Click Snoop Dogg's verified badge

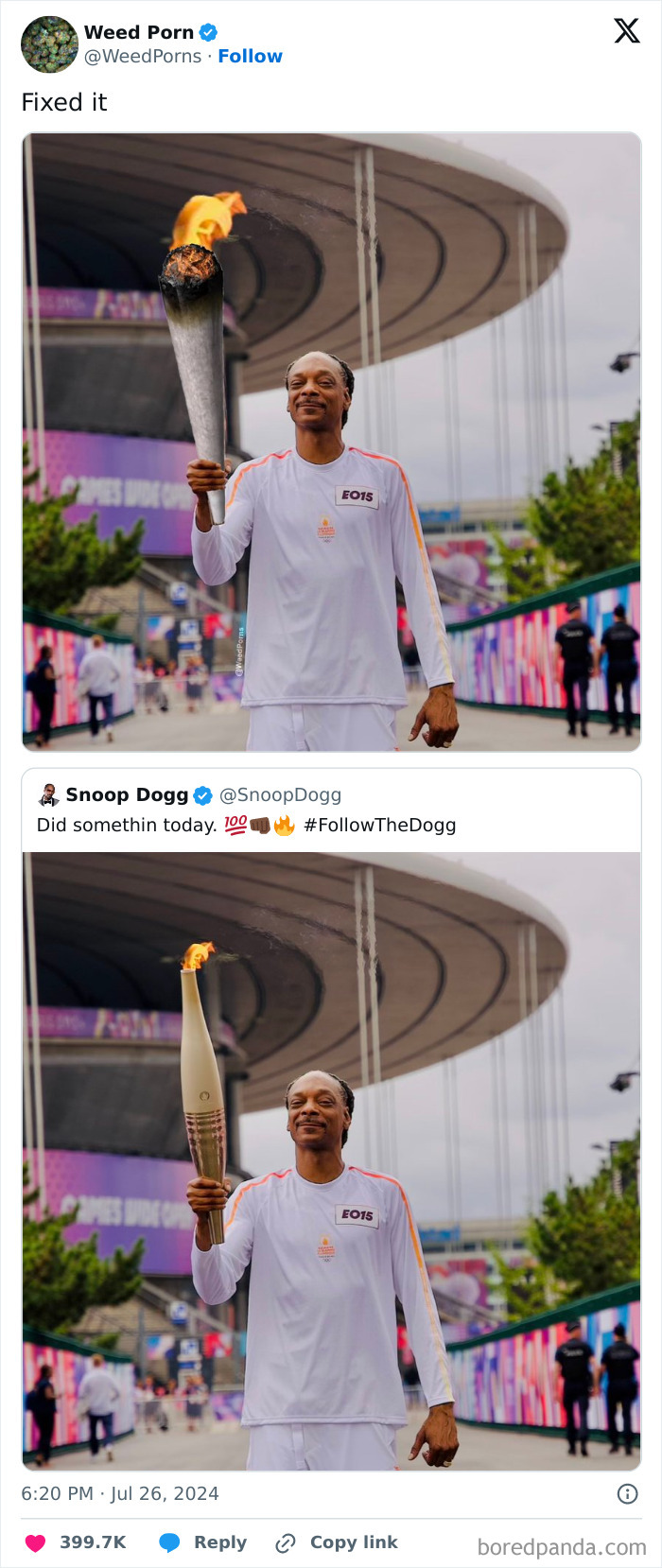pyautogui.click(x=202, y=795)
